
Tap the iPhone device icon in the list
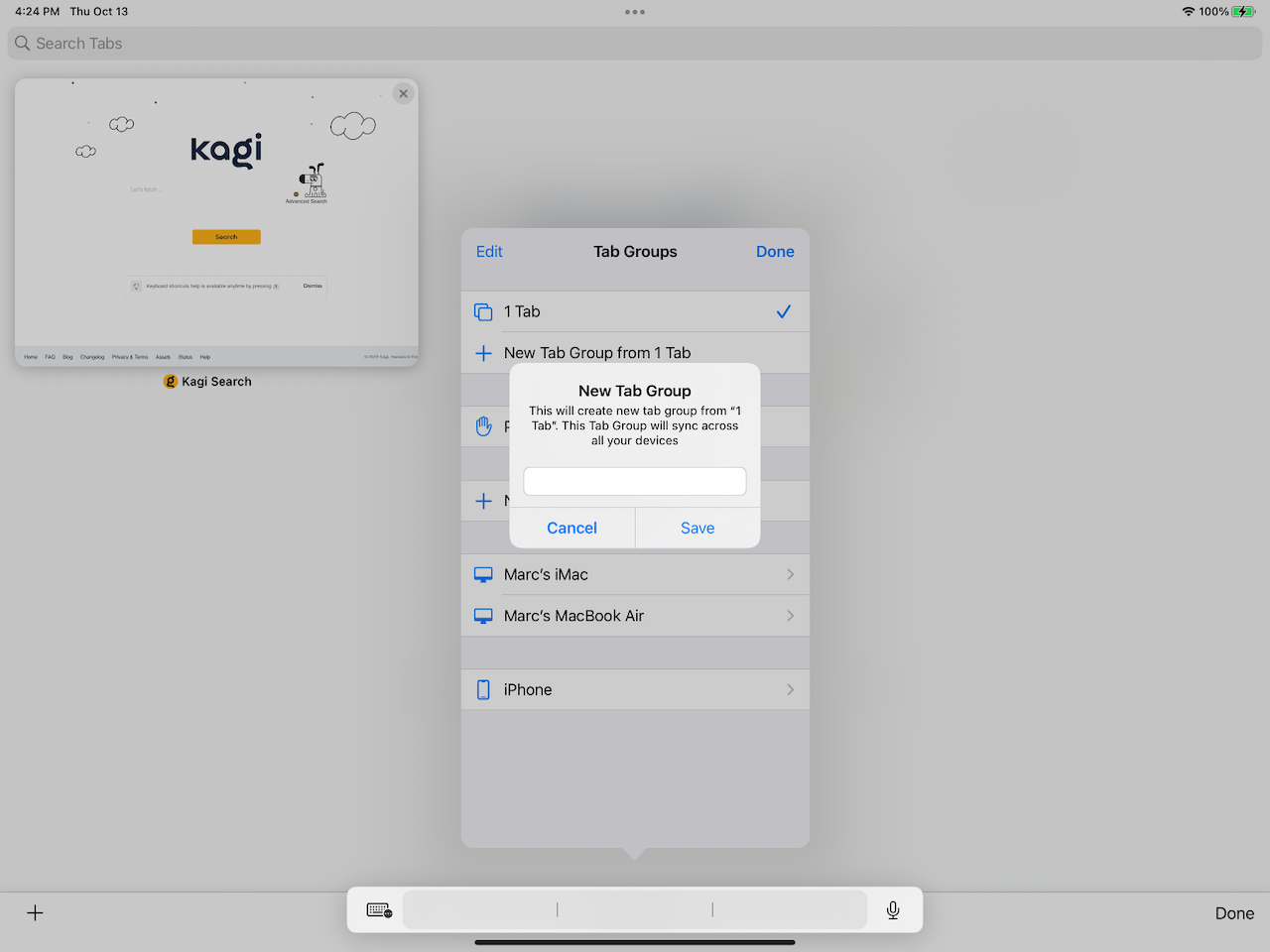483,689
